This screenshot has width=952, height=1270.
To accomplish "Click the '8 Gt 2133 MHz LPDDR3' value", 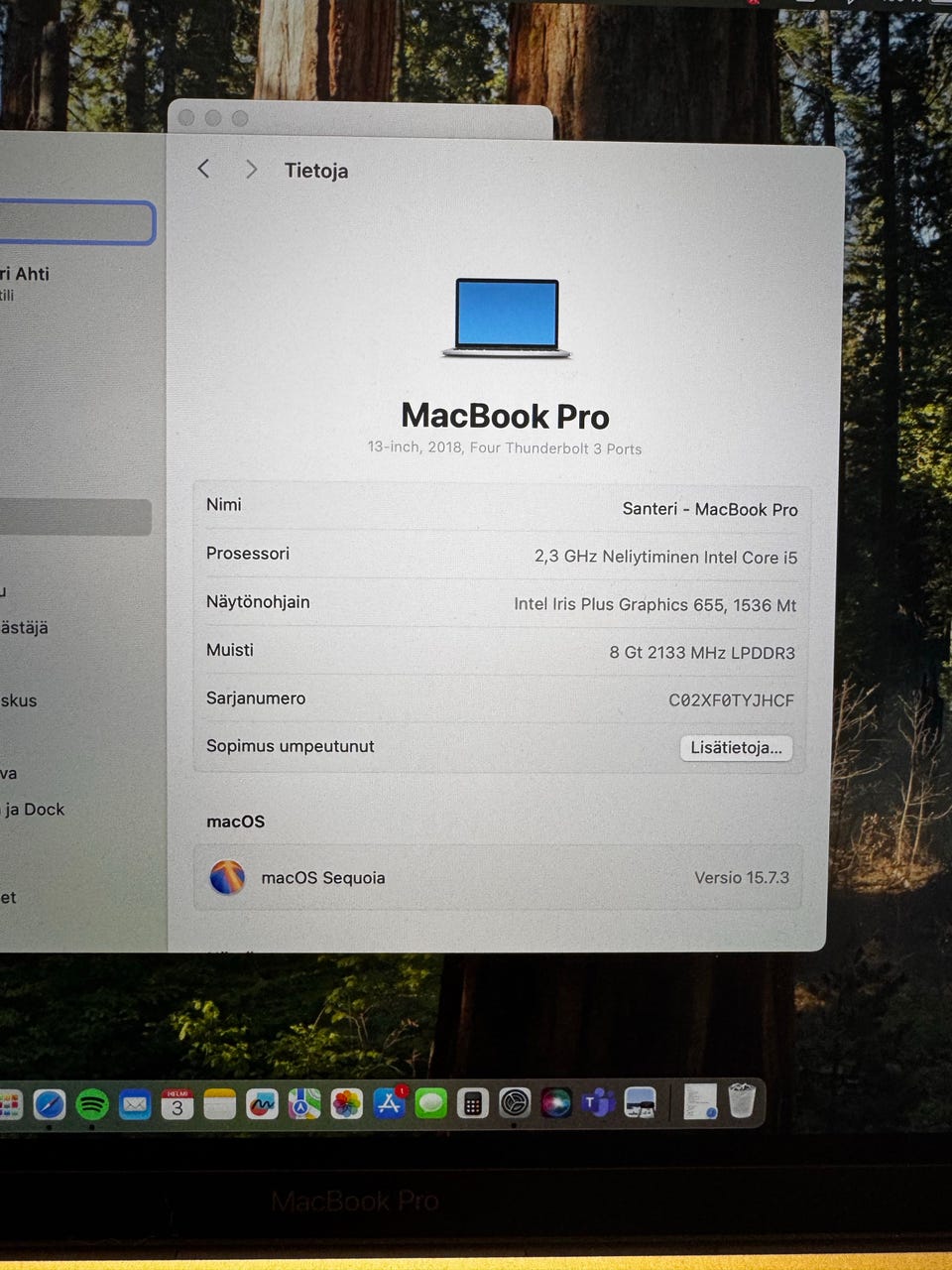I will click(x=702, y=653).
